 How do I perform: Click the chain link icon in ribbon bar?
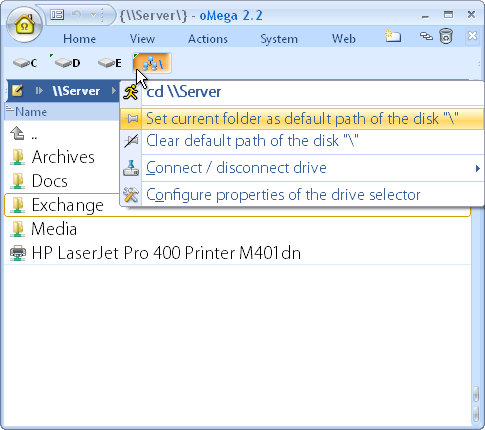pos(426,36)
